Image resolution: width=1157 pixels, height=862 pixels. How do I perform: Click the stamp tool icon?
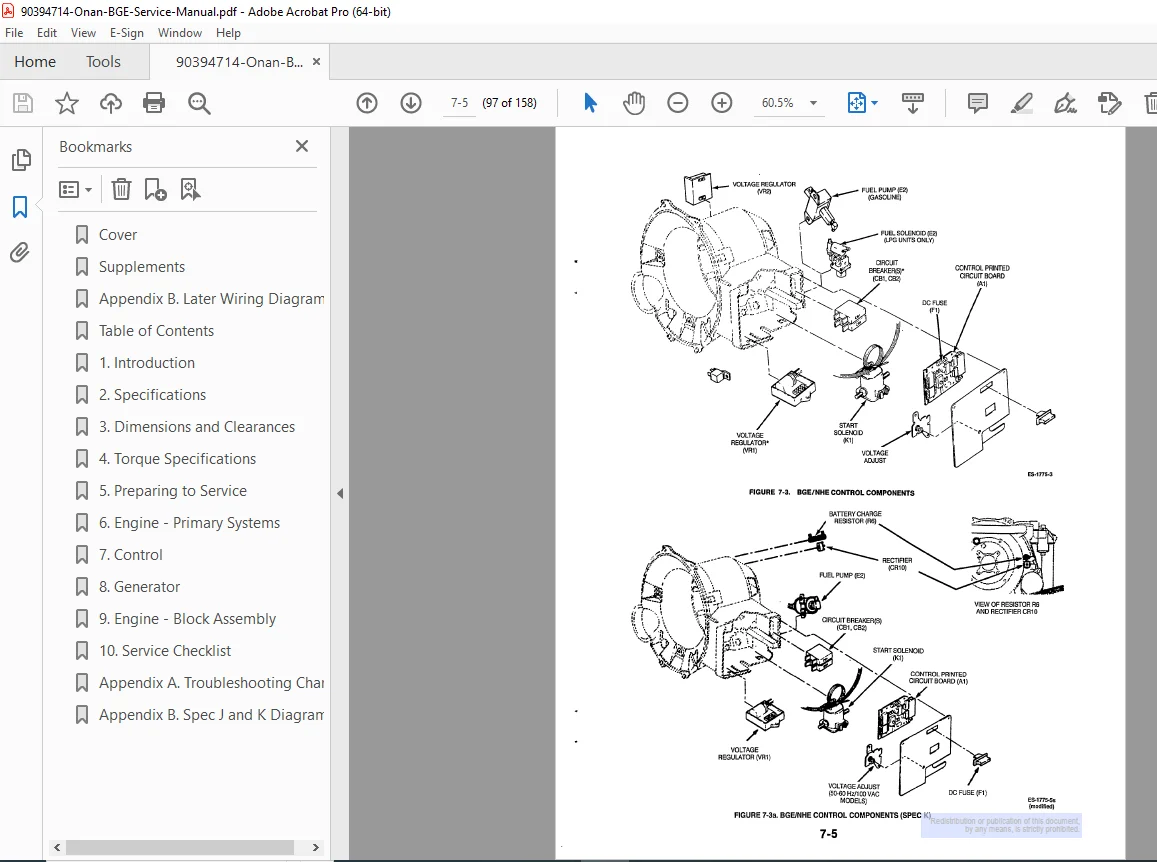tap(1110, 103)
